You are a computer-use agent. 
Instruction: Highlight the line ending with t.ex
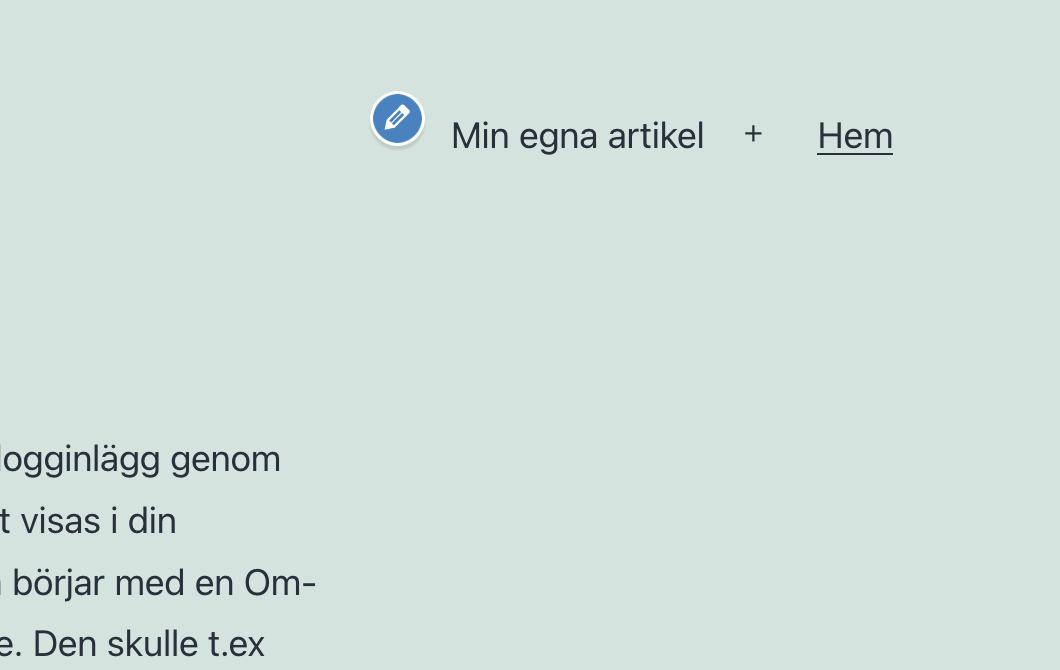(132, 643)
